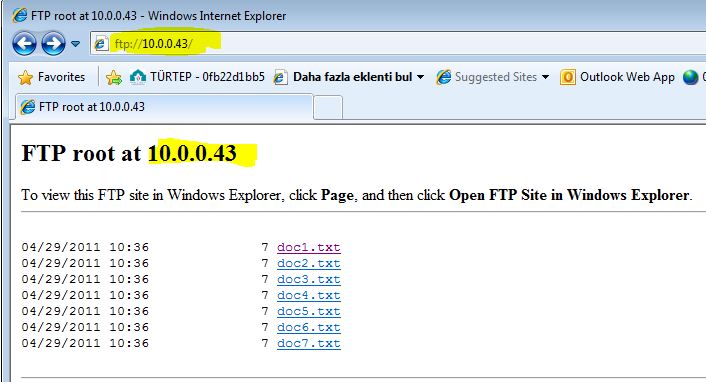
Task: Click the page icon in the address bar
Action: [101, 44]
